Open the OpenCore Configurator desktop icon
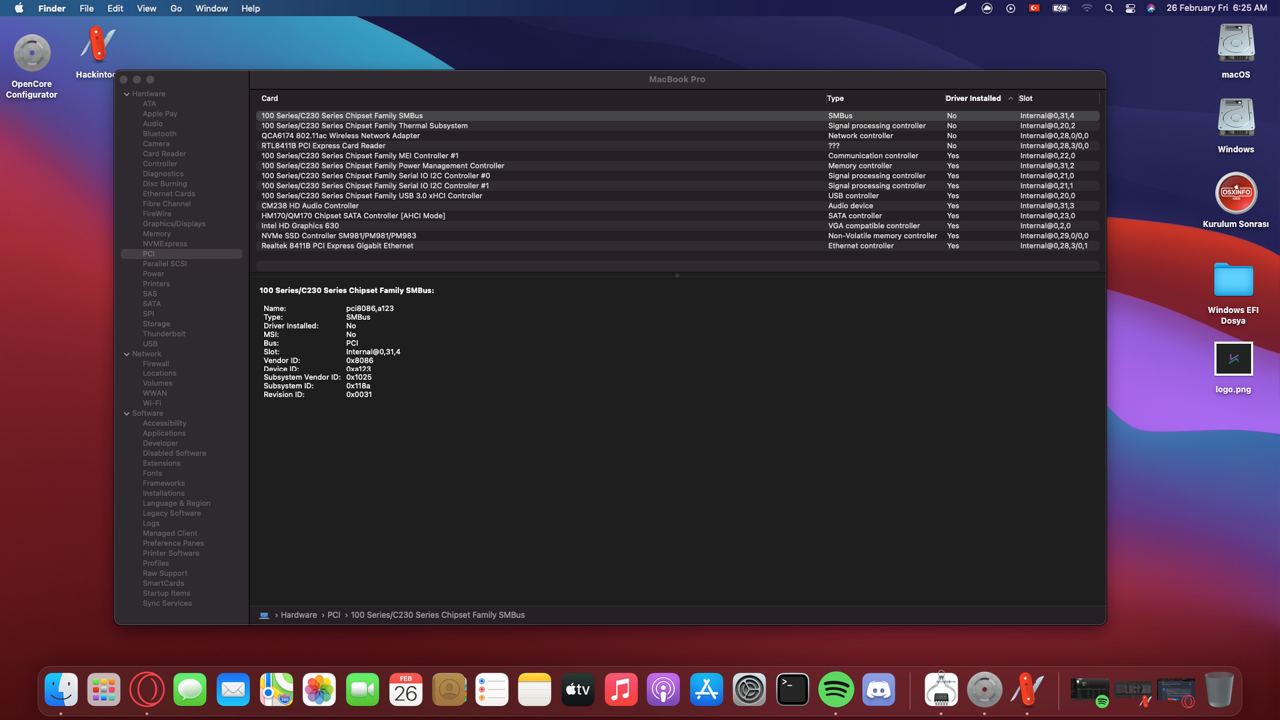 (x=32, y=54)
